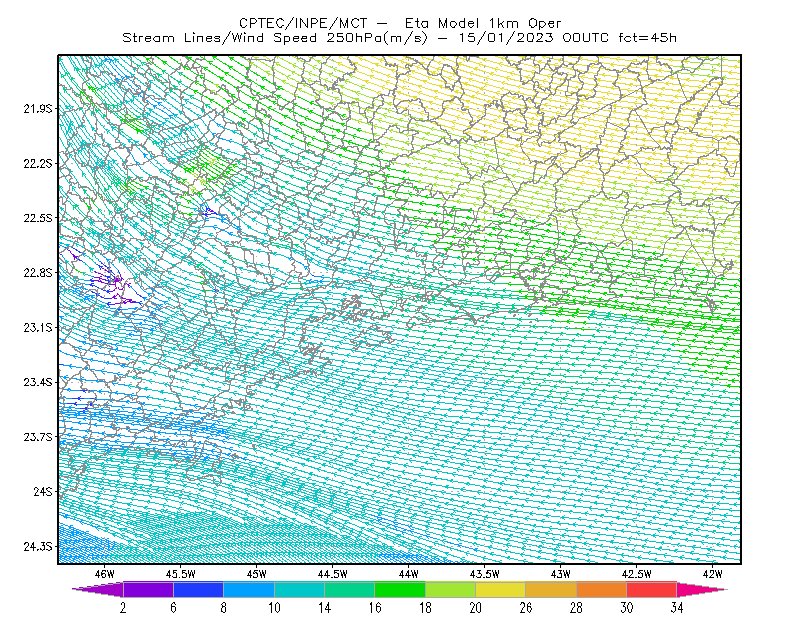The height and width of the screenshot is (618, 800).
Task: Click the 34 value on colorbar scale
Action: tap(677, 608)
